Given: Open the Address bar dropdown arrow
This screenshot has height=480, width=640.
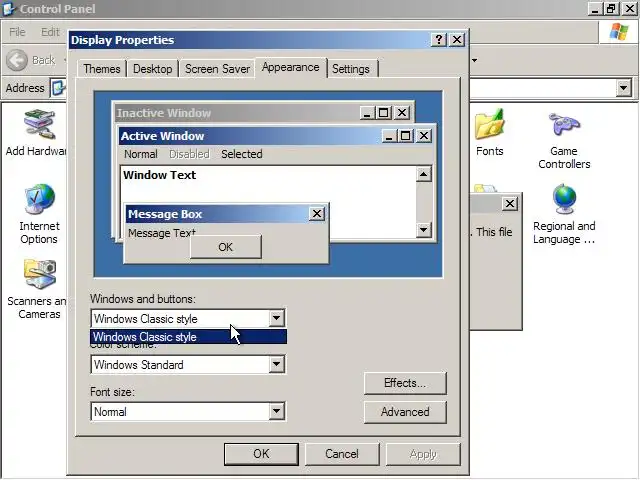Looking at the screenshot, I should pos(623,88).
